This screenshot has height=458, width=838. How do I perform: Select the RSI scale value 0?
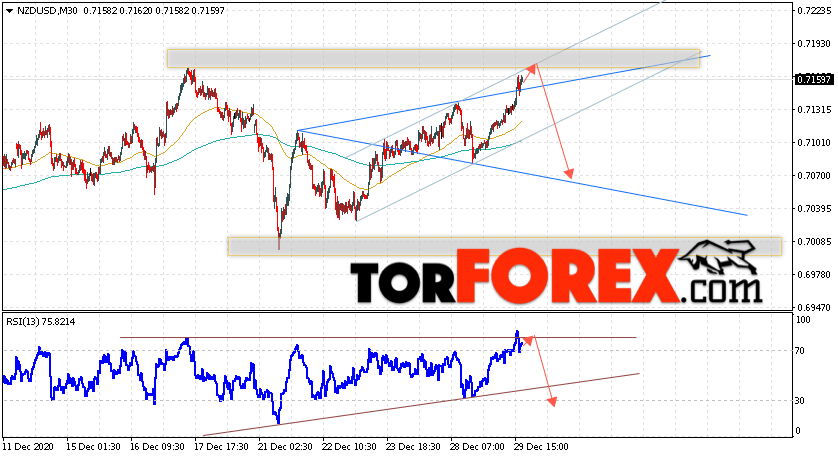click(798, 431)
